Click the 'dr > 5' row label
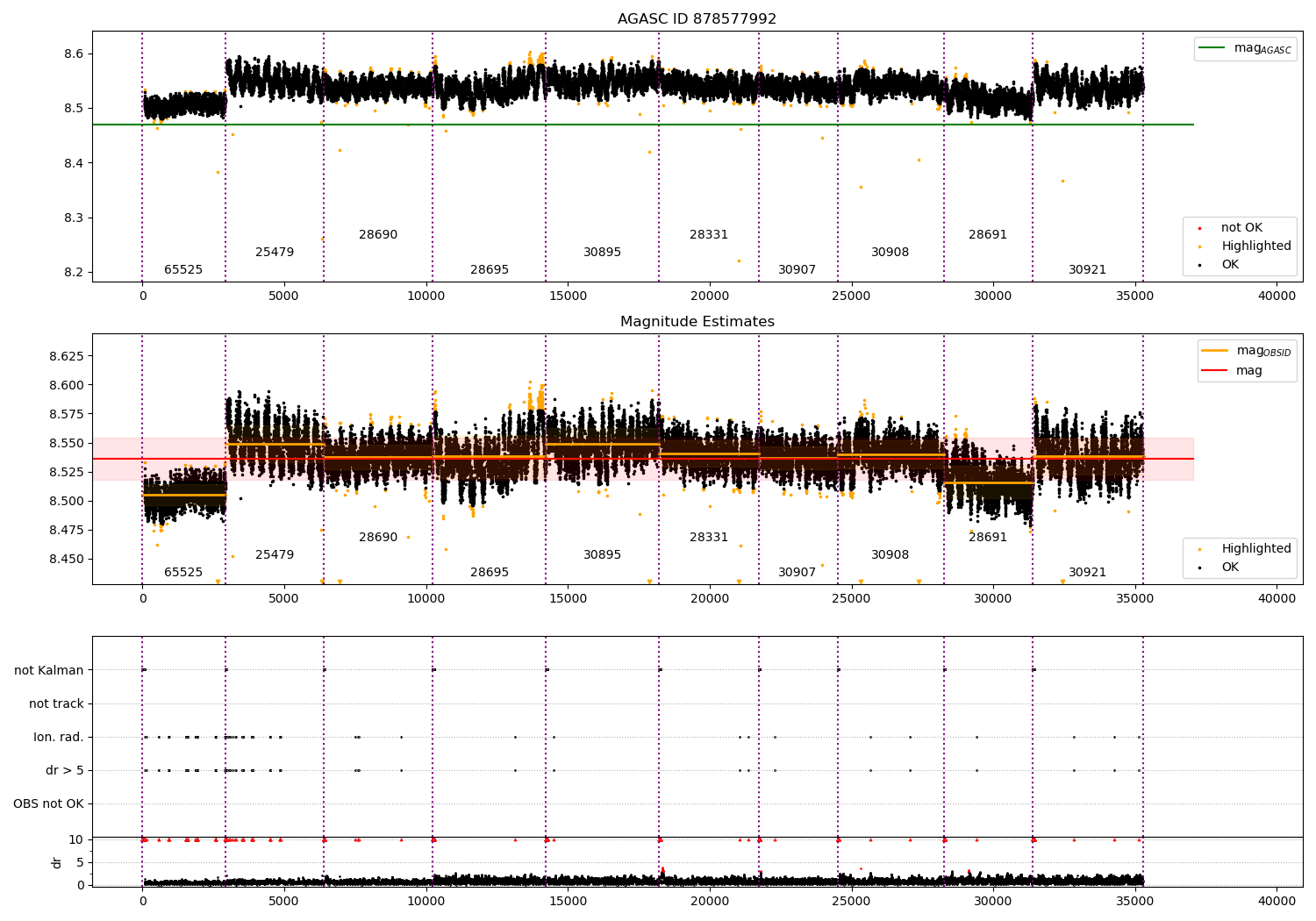1316x921 pixels. [65, 771]
